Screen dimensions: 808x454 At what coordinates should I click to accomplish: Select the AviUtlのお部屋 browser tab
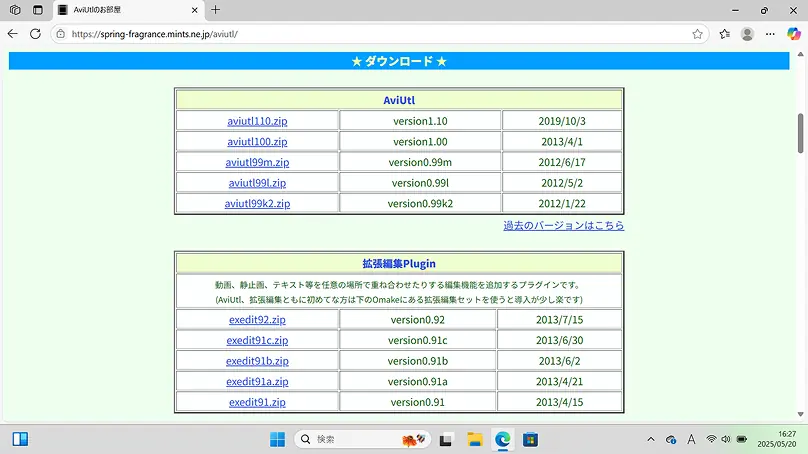pos(128,10)
